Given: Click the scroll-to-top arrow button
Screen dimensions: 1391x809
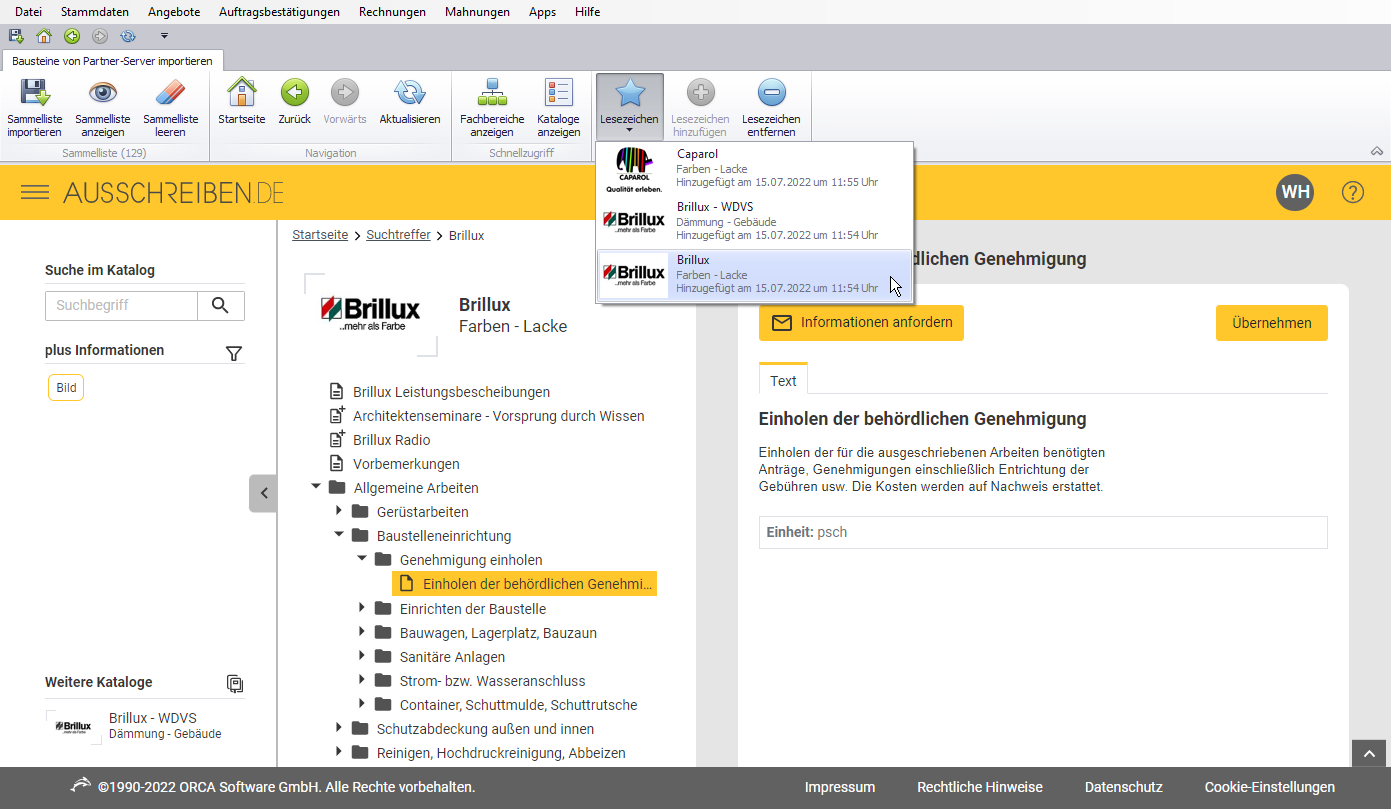Looking at the screenshot, I should point(1369,753).
